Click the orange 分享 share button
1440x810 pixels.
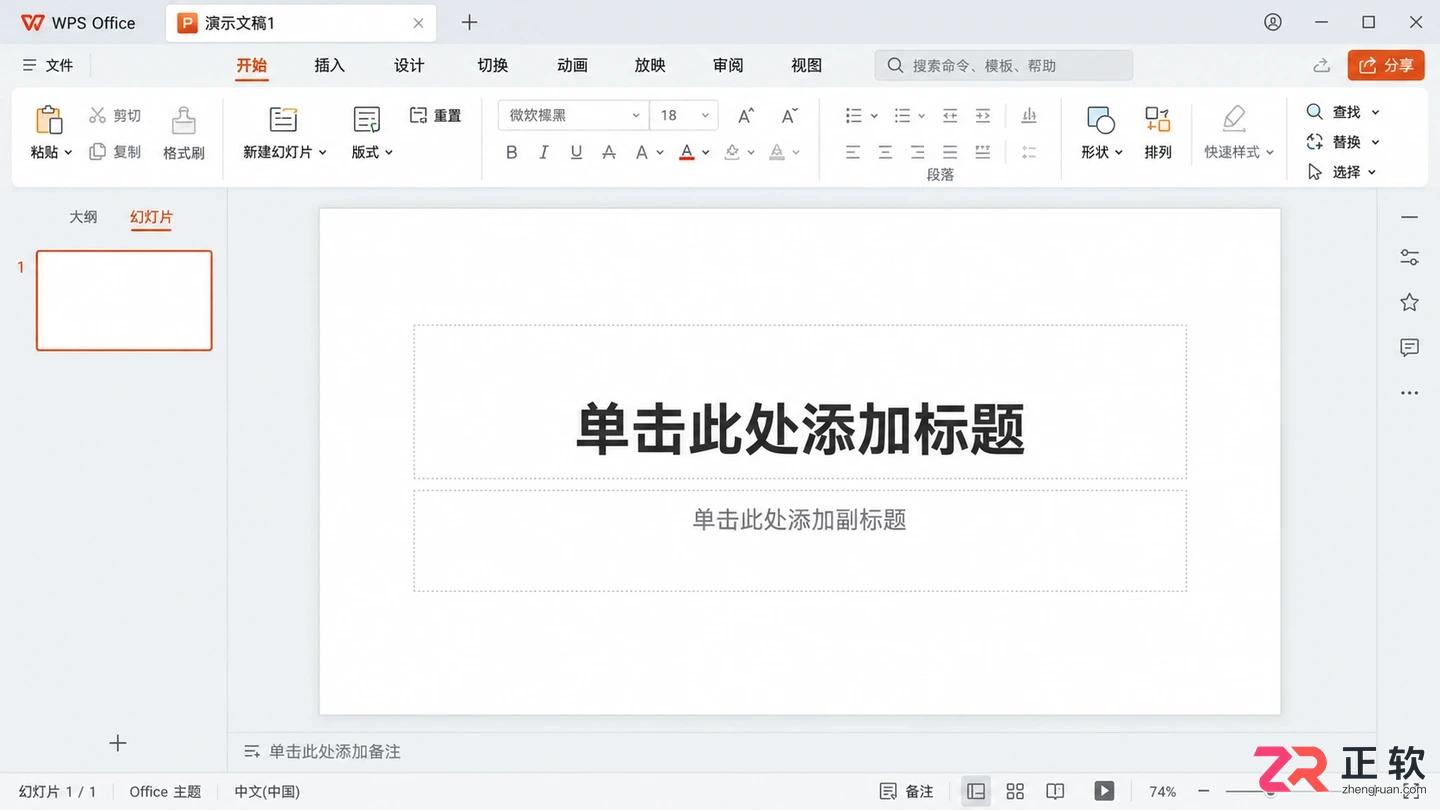(1386, 65)
